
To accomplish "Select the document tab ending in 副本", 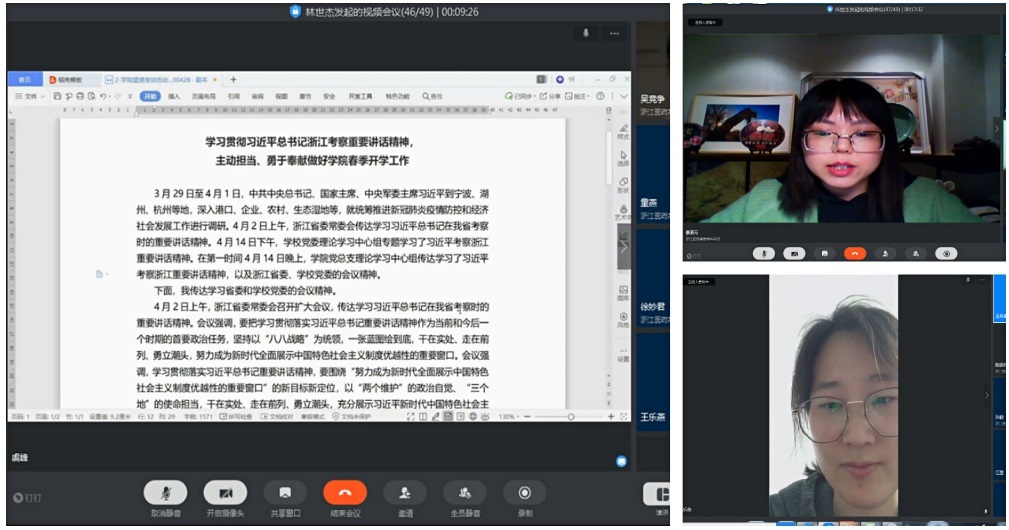I will (x=161, y=80).
